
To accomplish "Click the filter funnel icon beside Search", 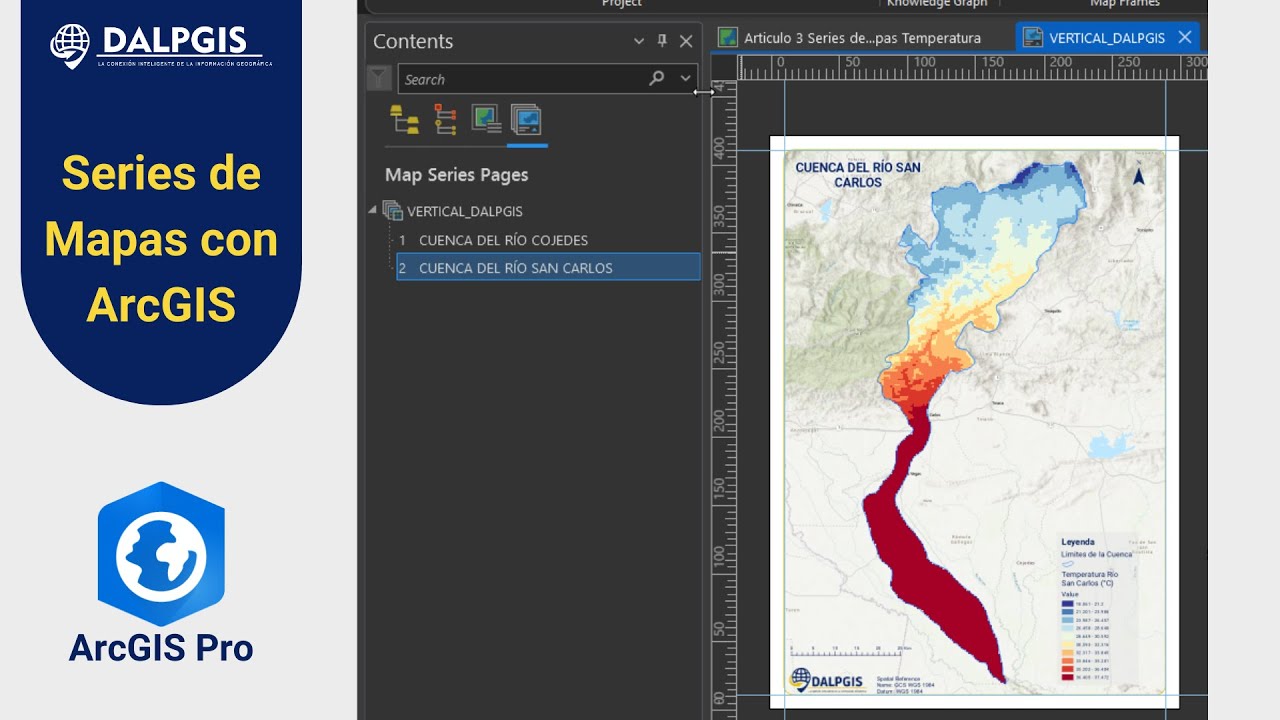I will coord(379,78).
